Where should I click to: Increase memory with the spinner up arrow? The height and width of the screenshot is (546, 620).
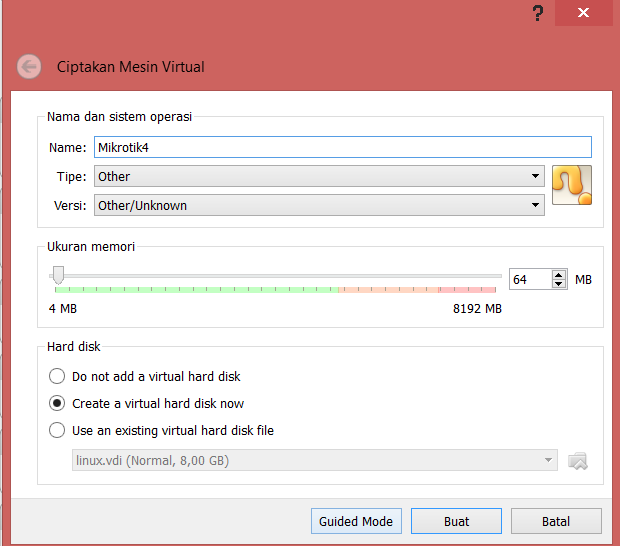pyautogui.click(x=559, y=275)
